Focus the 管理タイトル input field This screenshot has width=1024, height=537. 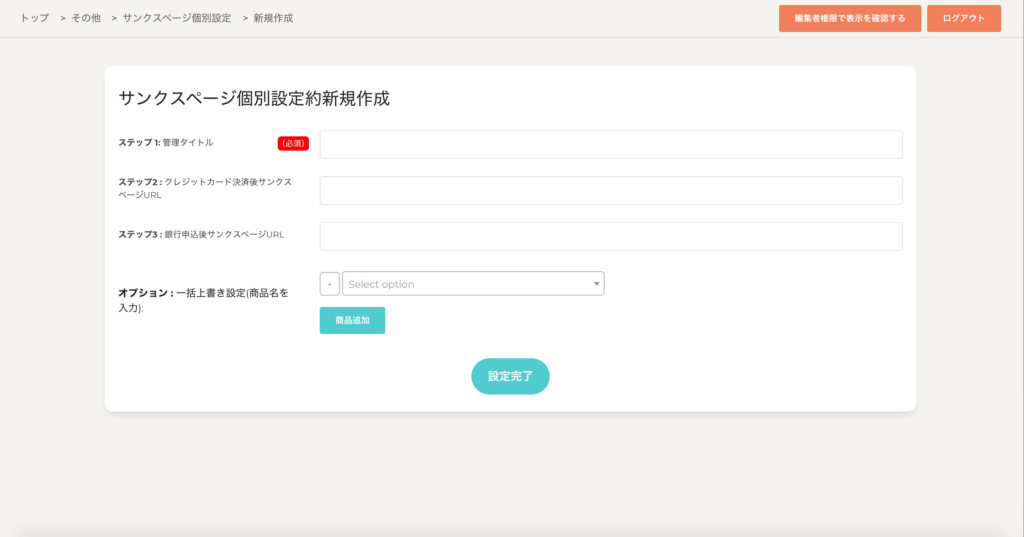(x=610, y=144)
